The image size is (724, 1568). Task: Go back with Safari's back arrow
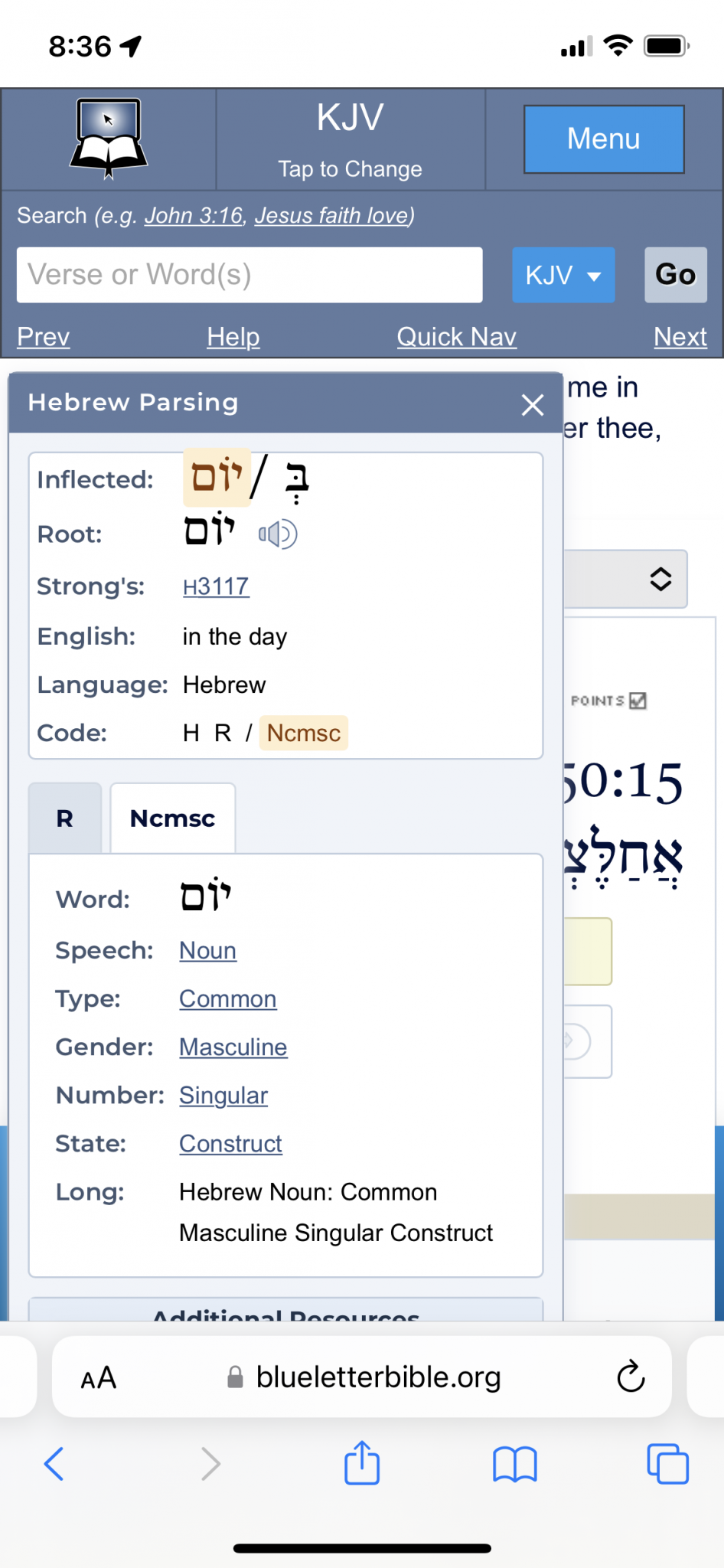pyautogui.click(x=54, y=1464)
